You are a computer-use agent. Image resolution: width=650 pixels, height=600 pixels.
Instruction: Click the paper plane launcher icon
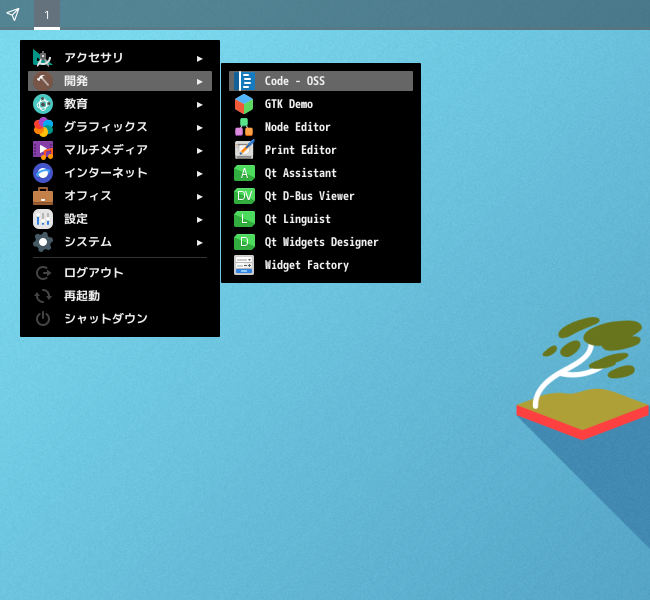[13, 15]
